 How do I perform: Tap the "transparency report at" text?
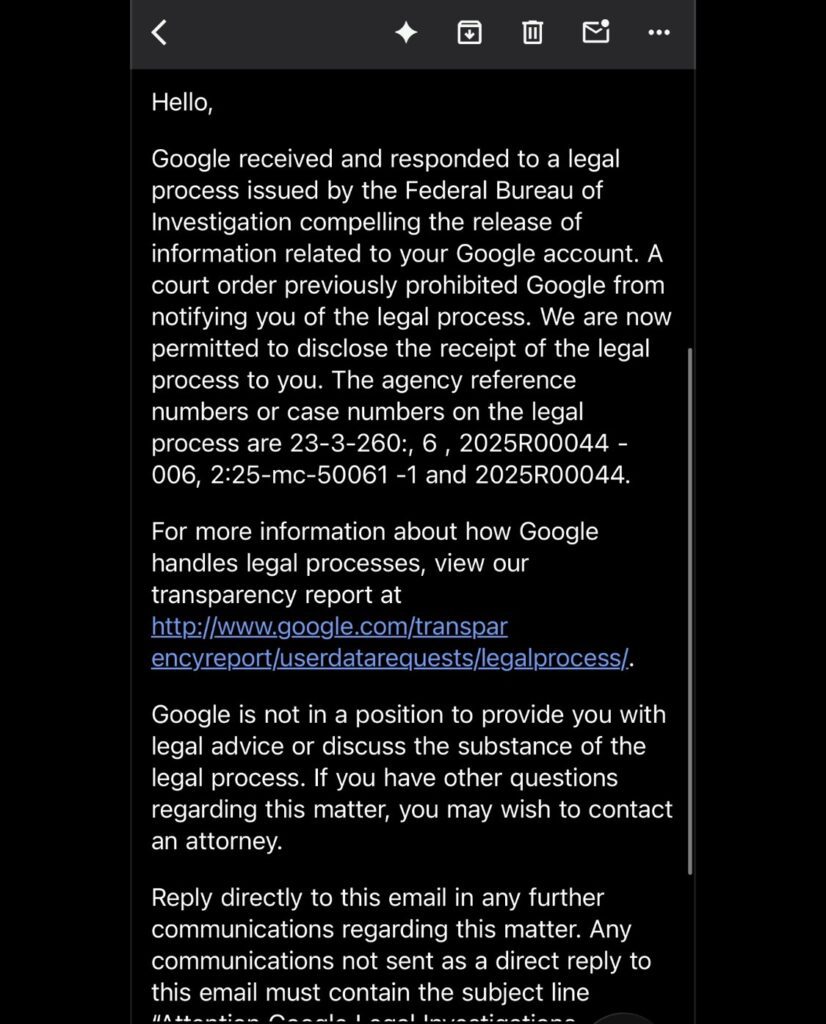[x=276, y=595]
